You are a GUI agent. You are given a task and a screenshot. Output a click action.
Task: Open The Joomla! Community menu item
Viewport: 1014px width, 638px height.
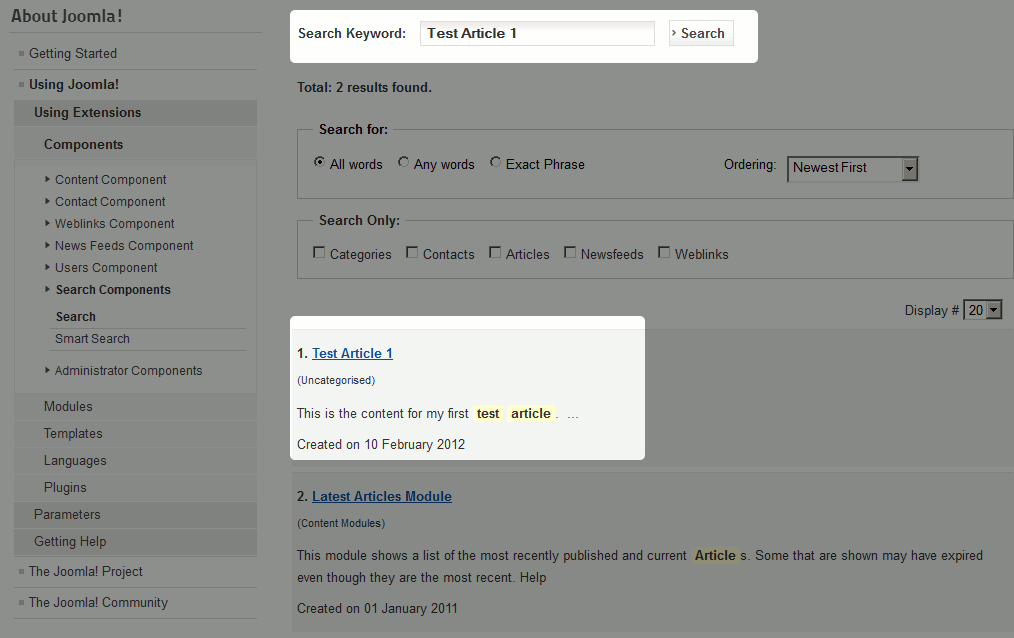tap(98, 603)
